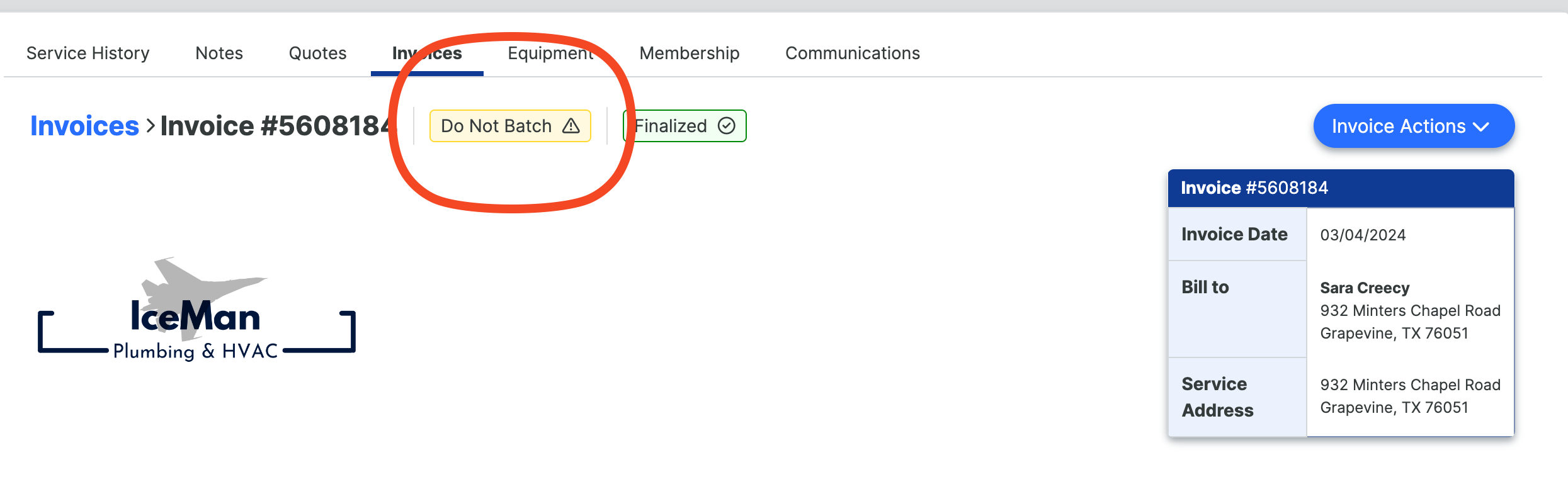Switch to the Membership tab
Viewport: 1568px width, 477px height.
[x=690, y=53]
